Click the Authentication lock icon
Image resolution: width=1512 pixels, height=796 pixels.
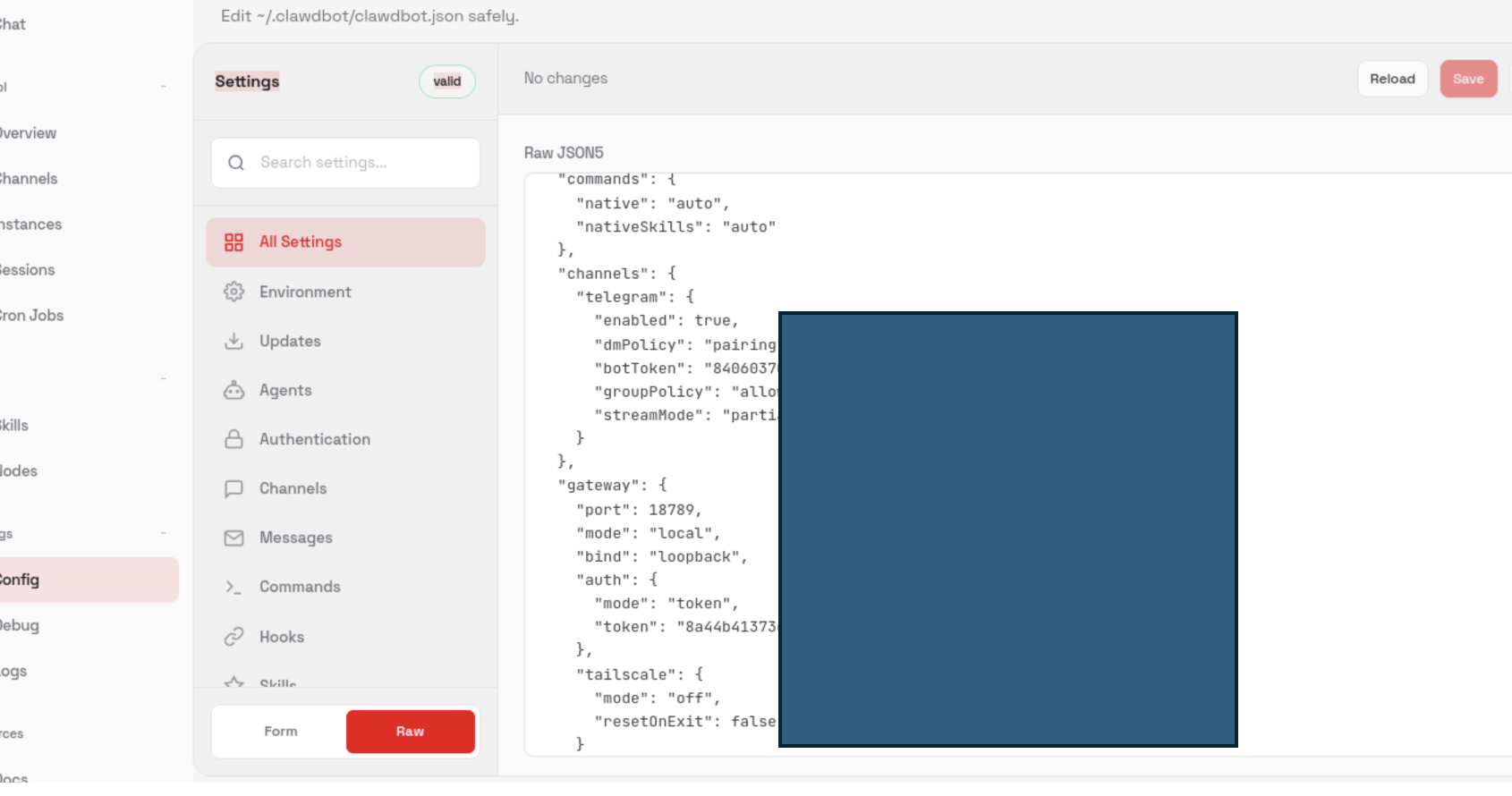point(234,439)
